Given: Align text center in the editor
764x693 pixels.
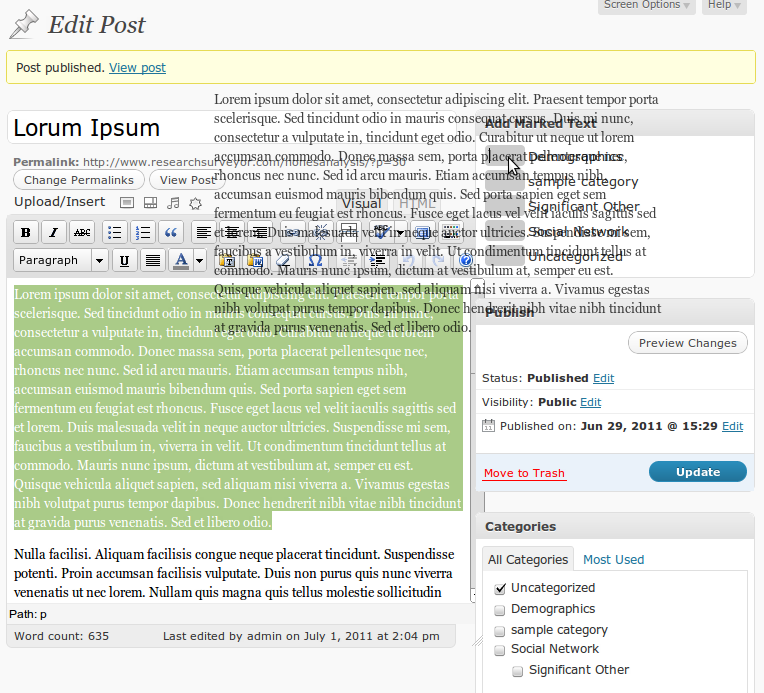Looking at the screenshot, I should (x=232, y=233).
